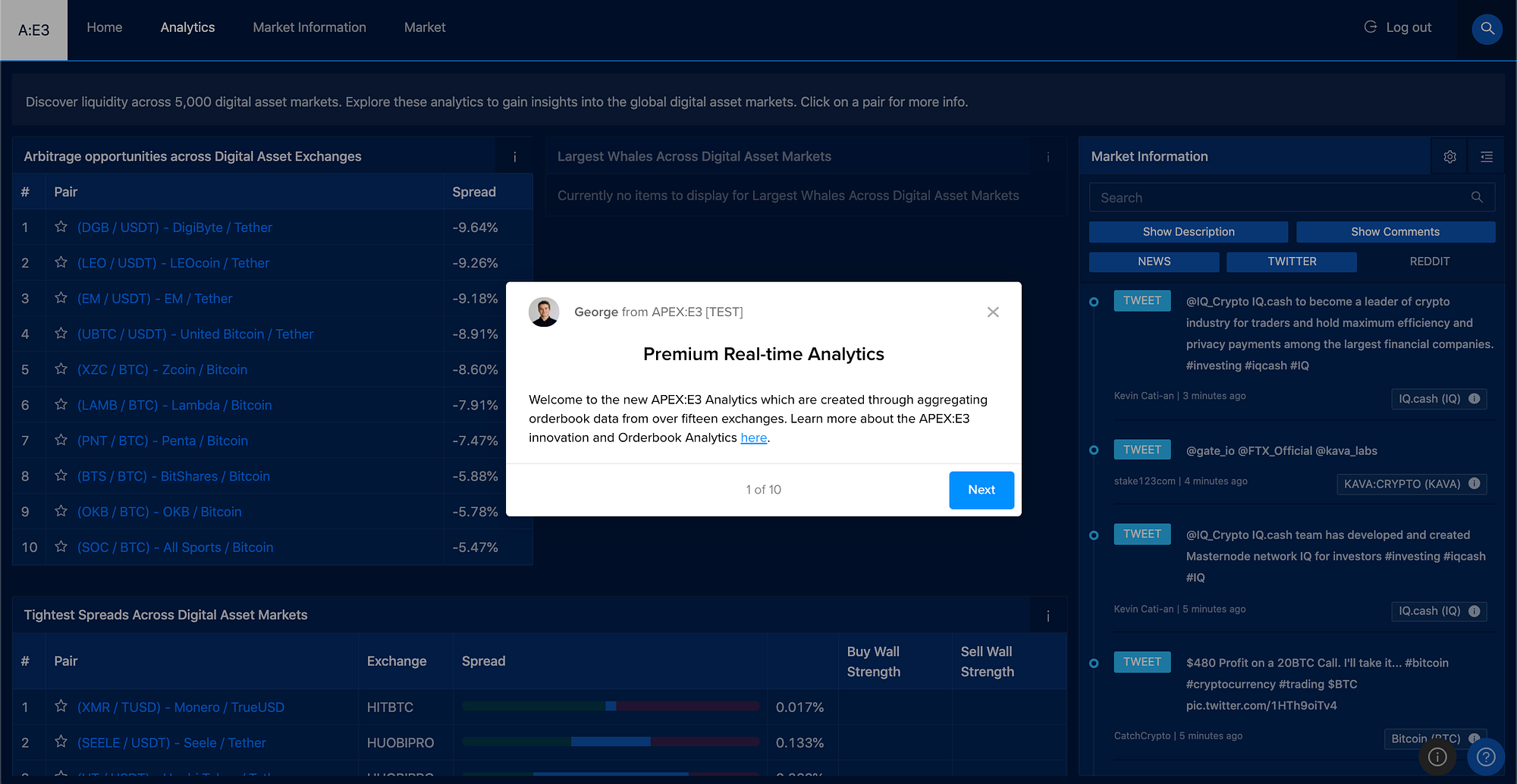The width and height of the screenshot is (1517, 784).
Task: Open Market menu item
Action: point(425,27)
